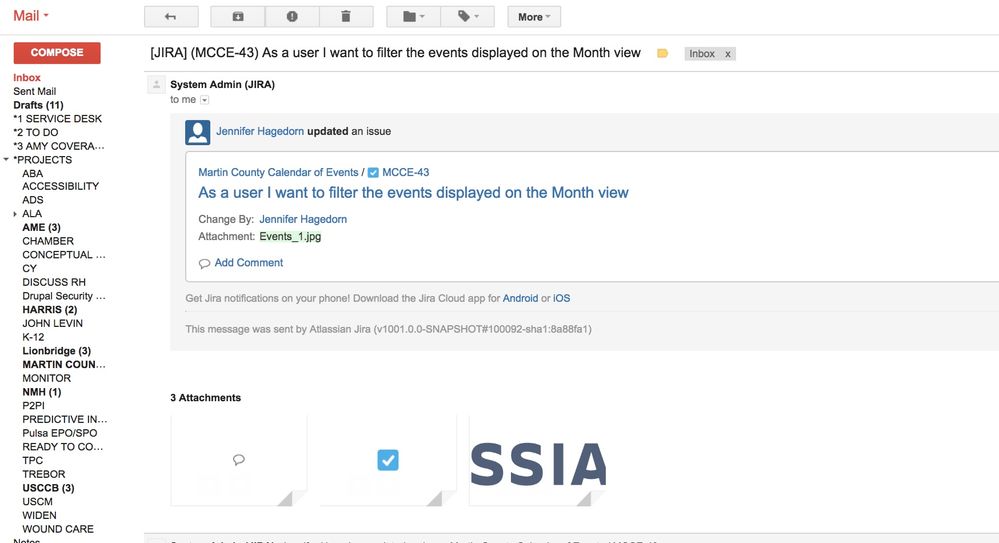Archive this email with the archive icon
This screenshot has width=999, height=543.
238,17
